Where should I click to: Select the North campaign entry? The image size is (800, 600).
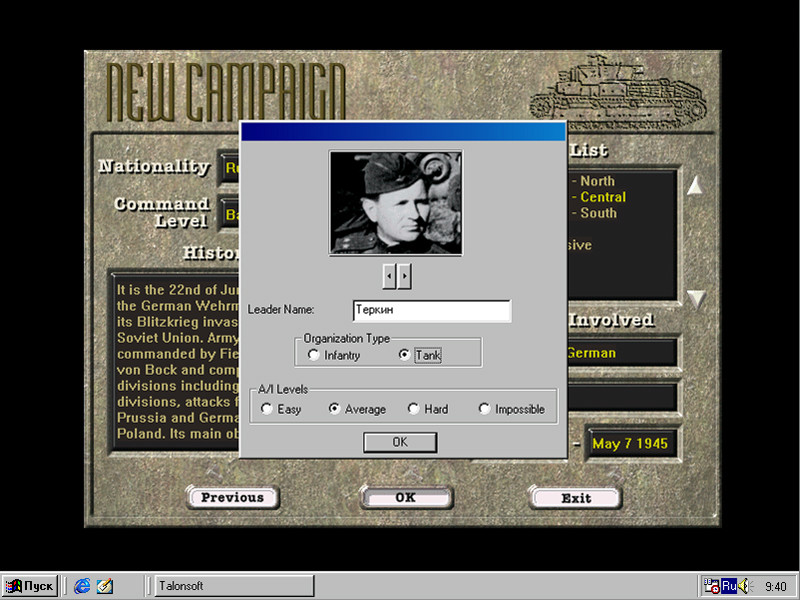tap(593, 181)
